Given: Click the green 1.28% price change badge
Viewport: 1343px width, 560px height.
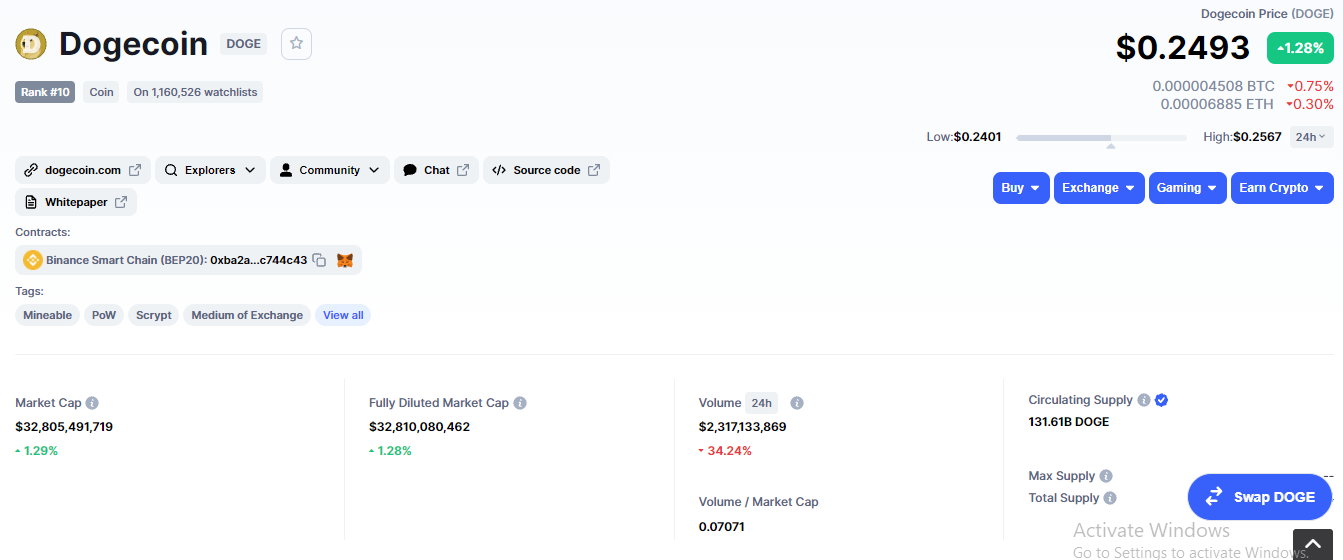Looking at the screenshot, I should pos(1300,48).
